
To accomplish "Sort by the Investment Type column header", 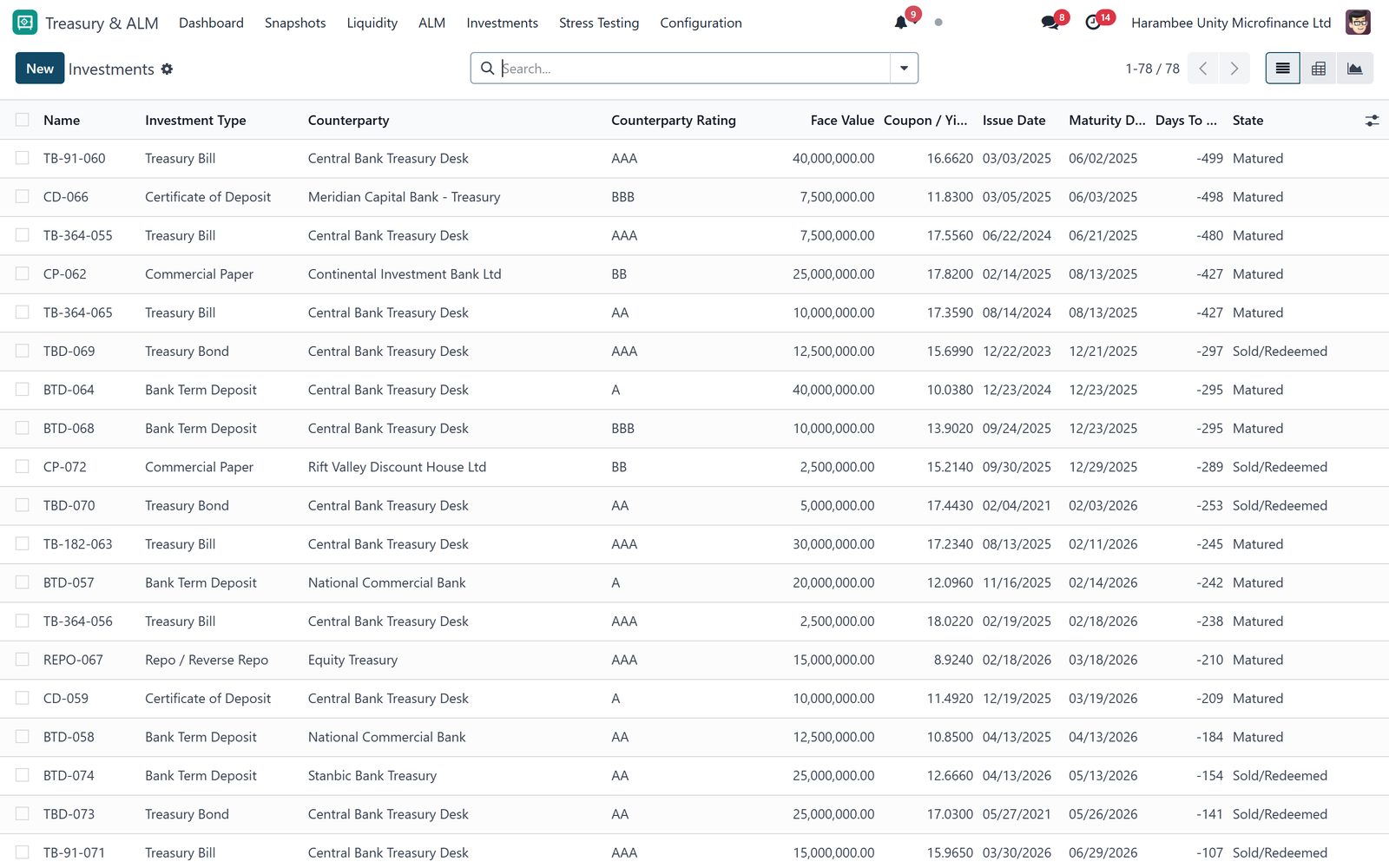I will point(195,121).
